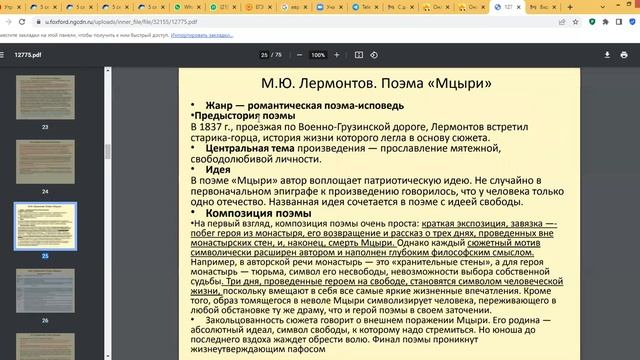Switch to the Gmail tab labeled Вхс
Viewport: 640px width, 360px height.
click(540, 7)
